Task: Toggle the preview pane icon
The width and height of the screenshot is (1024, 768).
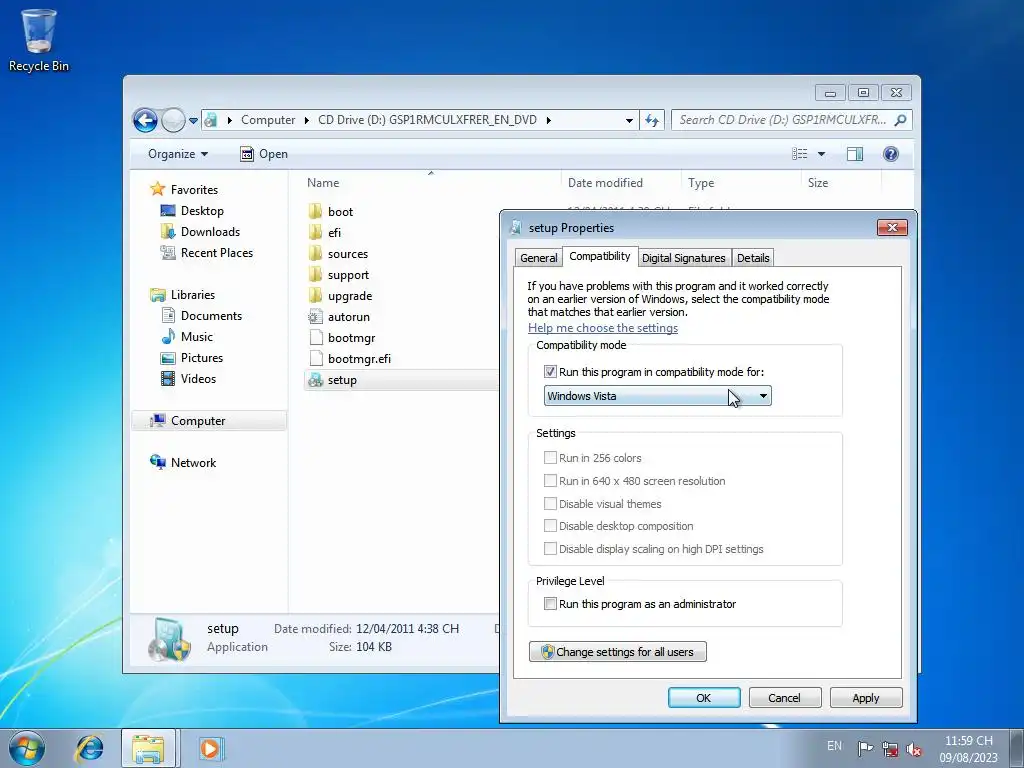Action: (x=854, y=154)
